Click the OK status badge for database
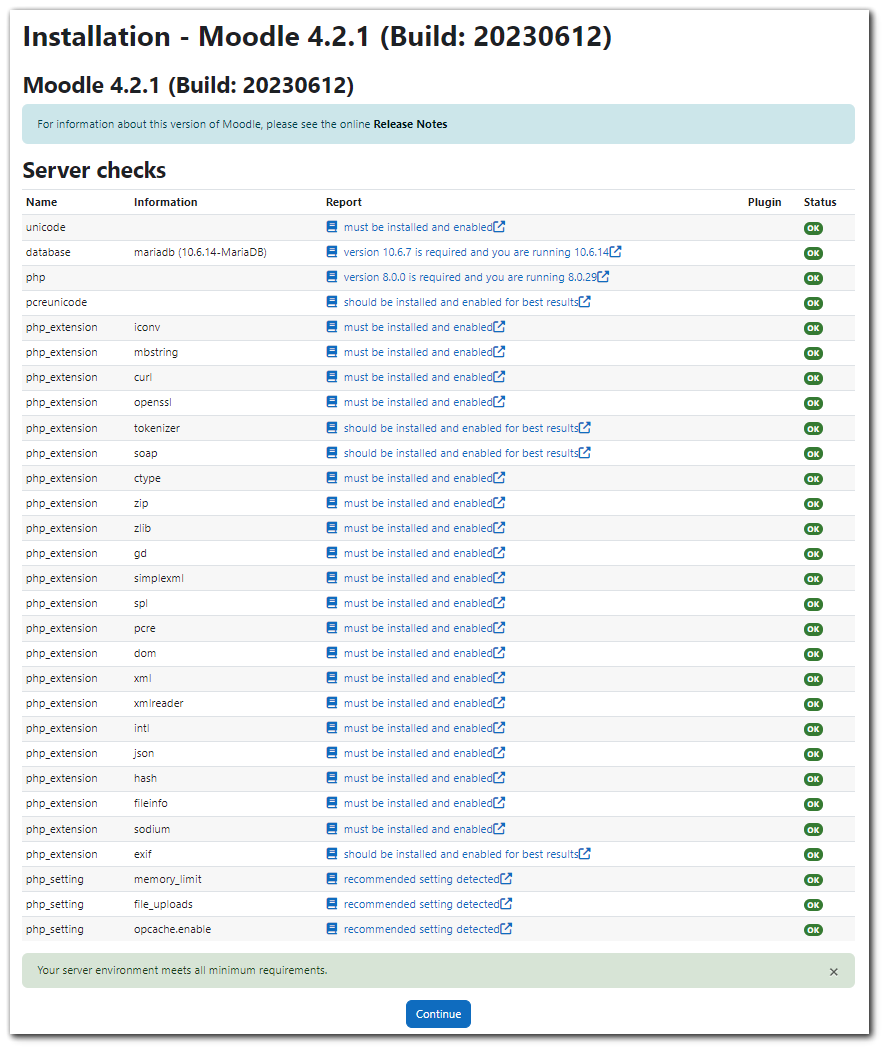887x1052 pixels. (x=813, y=253)
